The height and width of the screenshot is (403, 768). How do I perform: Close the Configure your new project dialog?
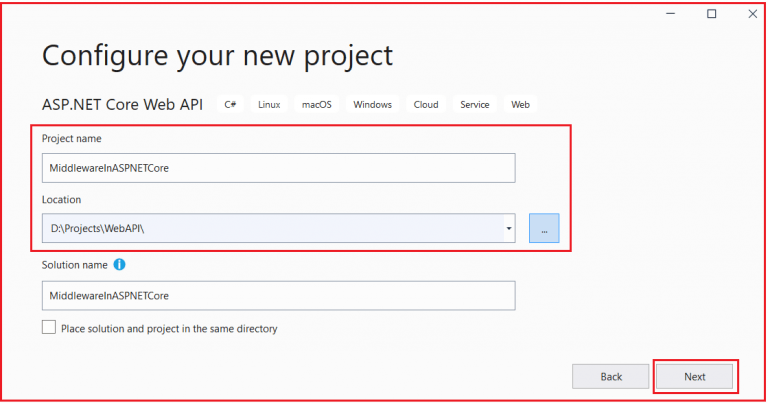coord(753,14)
